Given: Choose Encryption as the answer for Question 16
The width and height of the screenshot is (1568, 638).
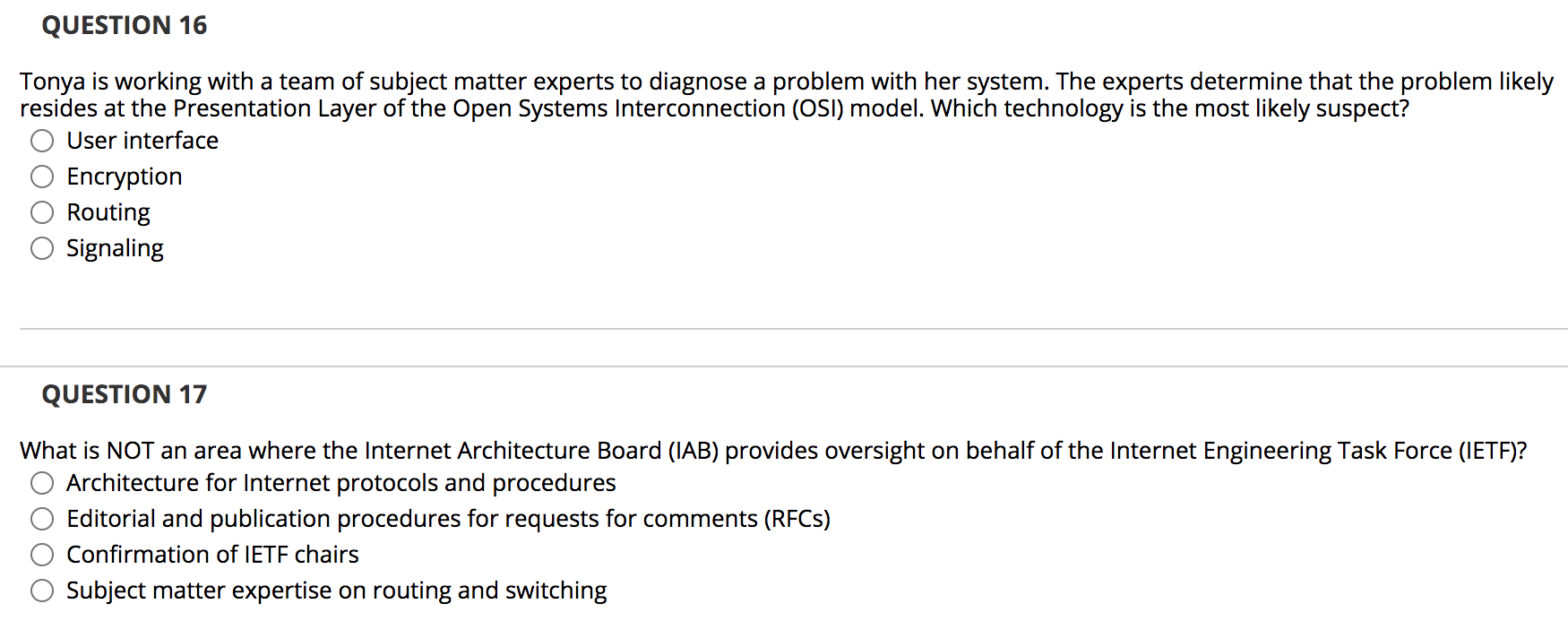Looking at the screenshot, I should (x=42, y=177).
